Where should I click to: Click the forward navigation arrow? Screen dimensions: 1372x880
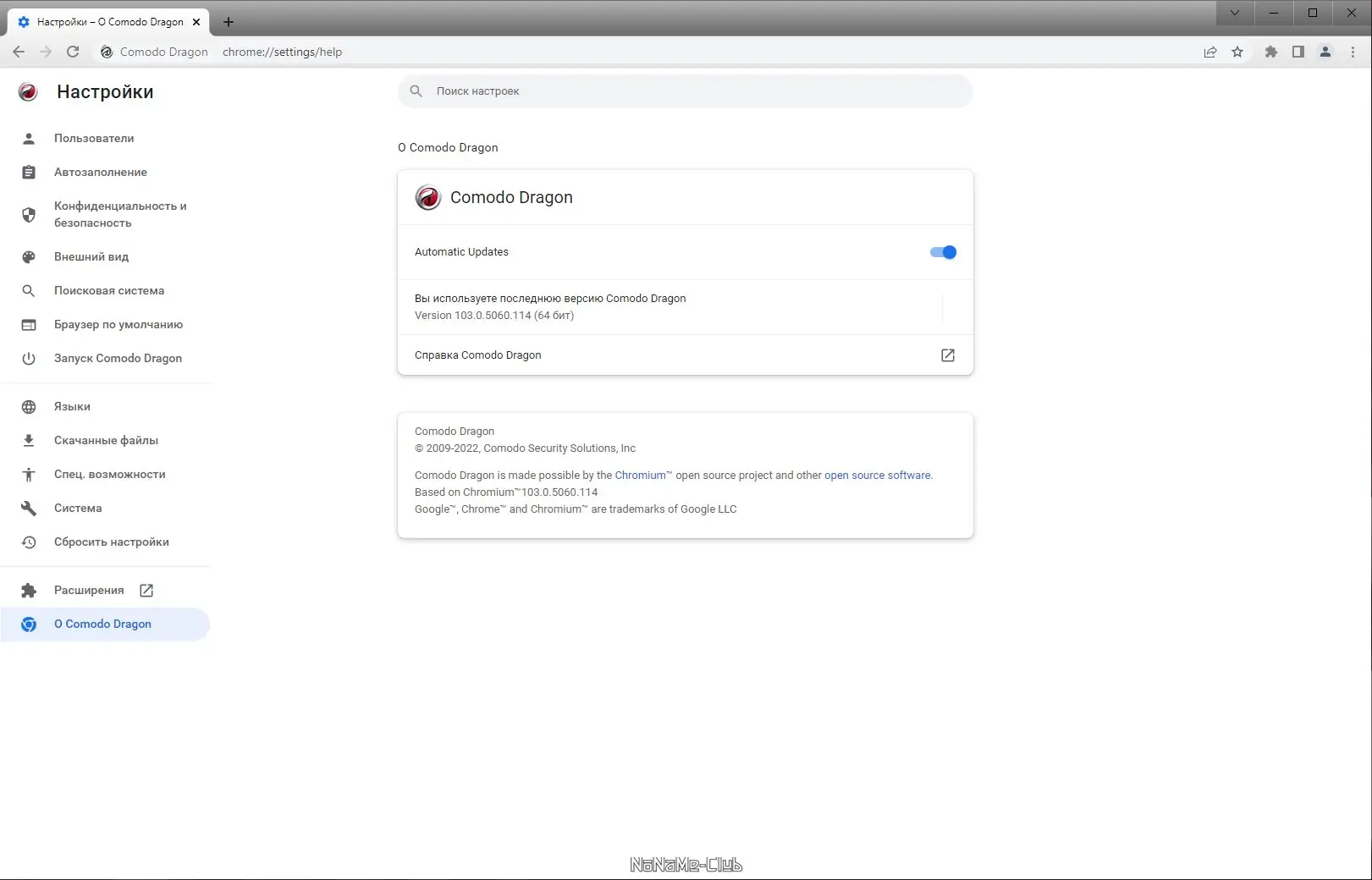tap(46, 52)
